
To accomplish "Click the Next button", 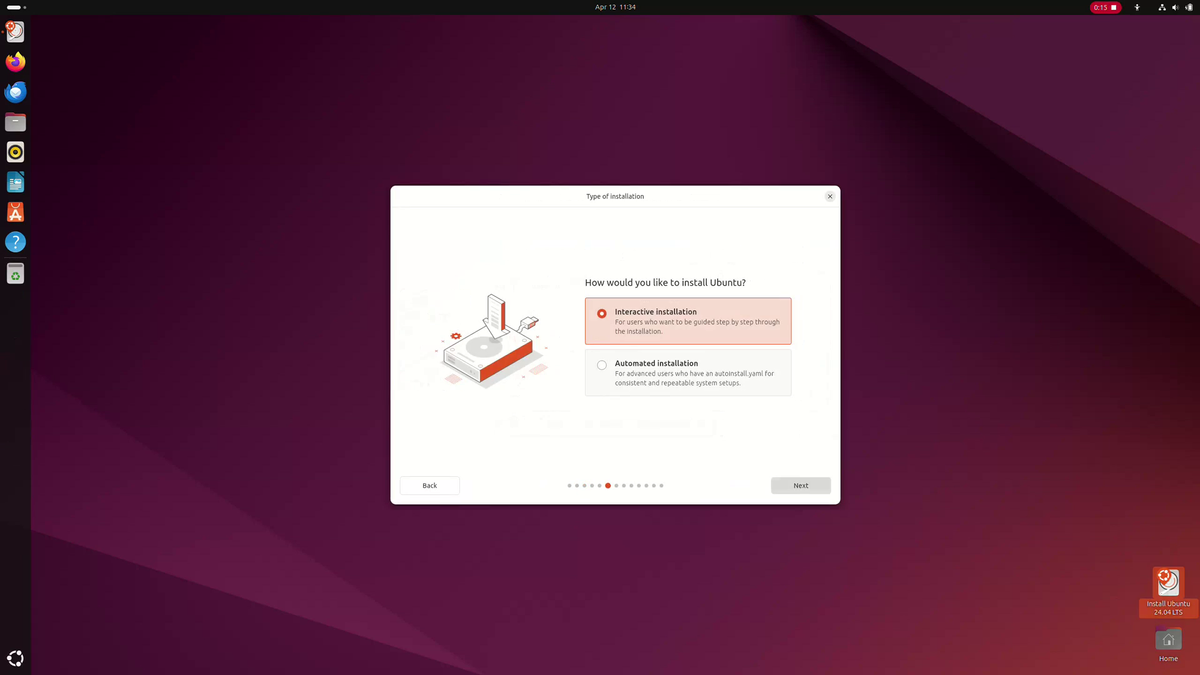I will [800, 485].
